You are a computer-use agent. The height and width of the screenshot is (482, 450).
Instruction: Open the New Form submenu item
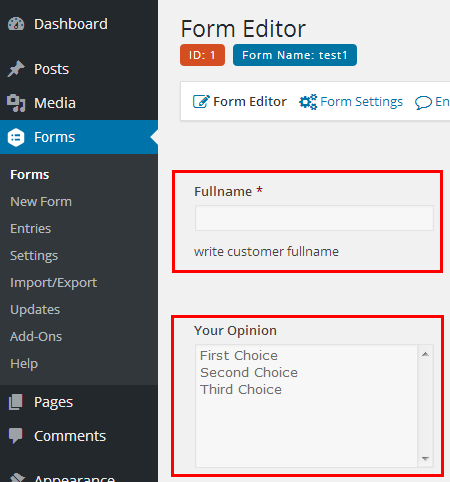point(41,202)
